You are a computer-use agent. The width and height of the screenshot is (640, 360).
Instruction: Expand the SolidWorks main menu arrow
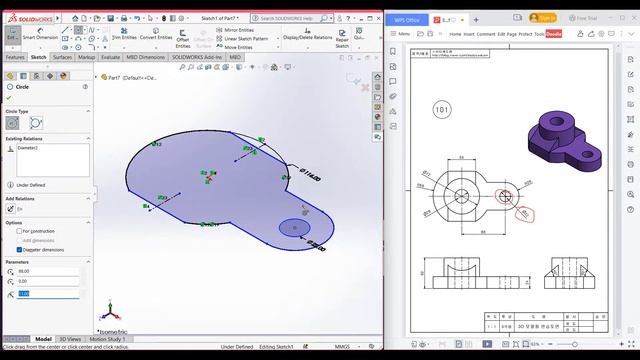coord(58,18)
